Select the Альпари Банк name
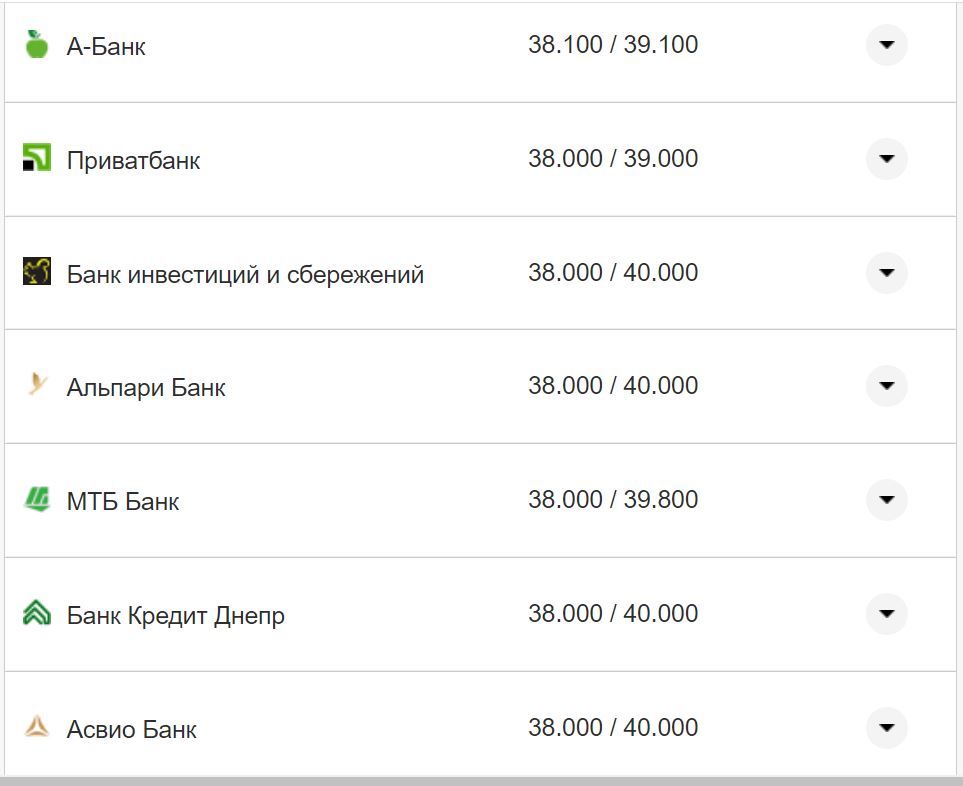 146,387
